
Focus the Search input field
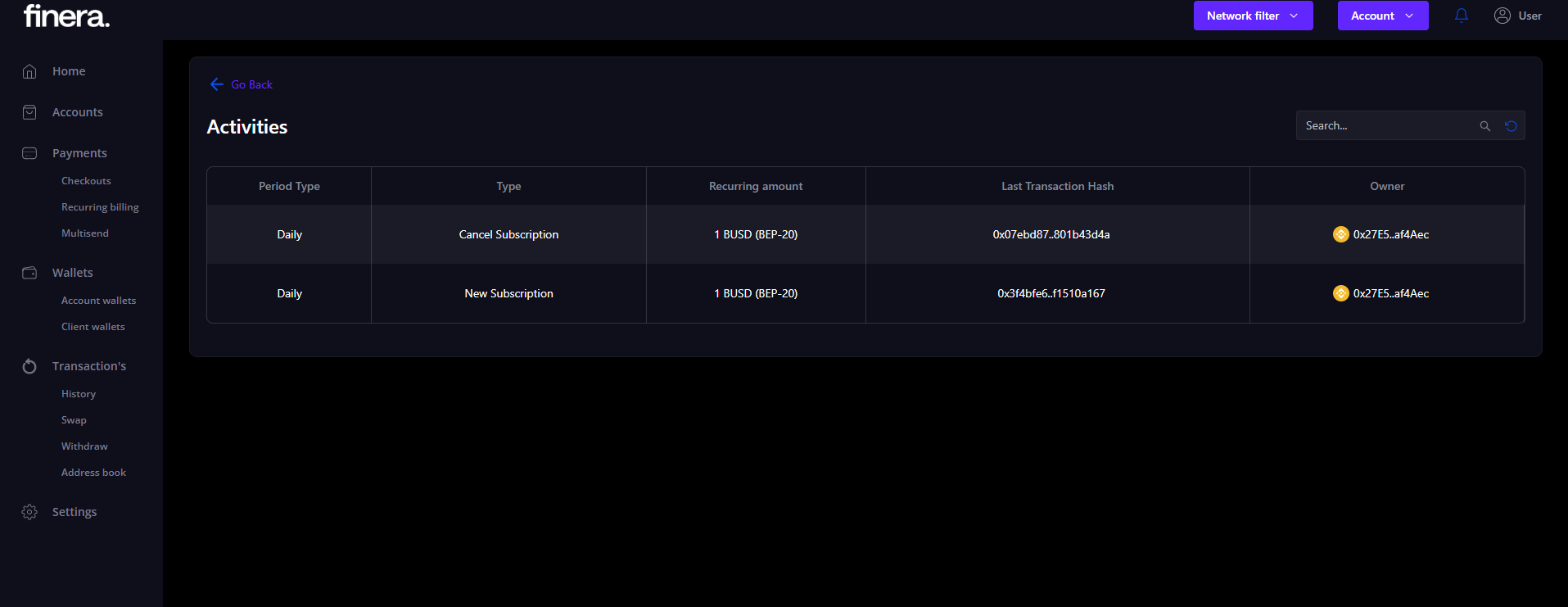point(1388,126)
